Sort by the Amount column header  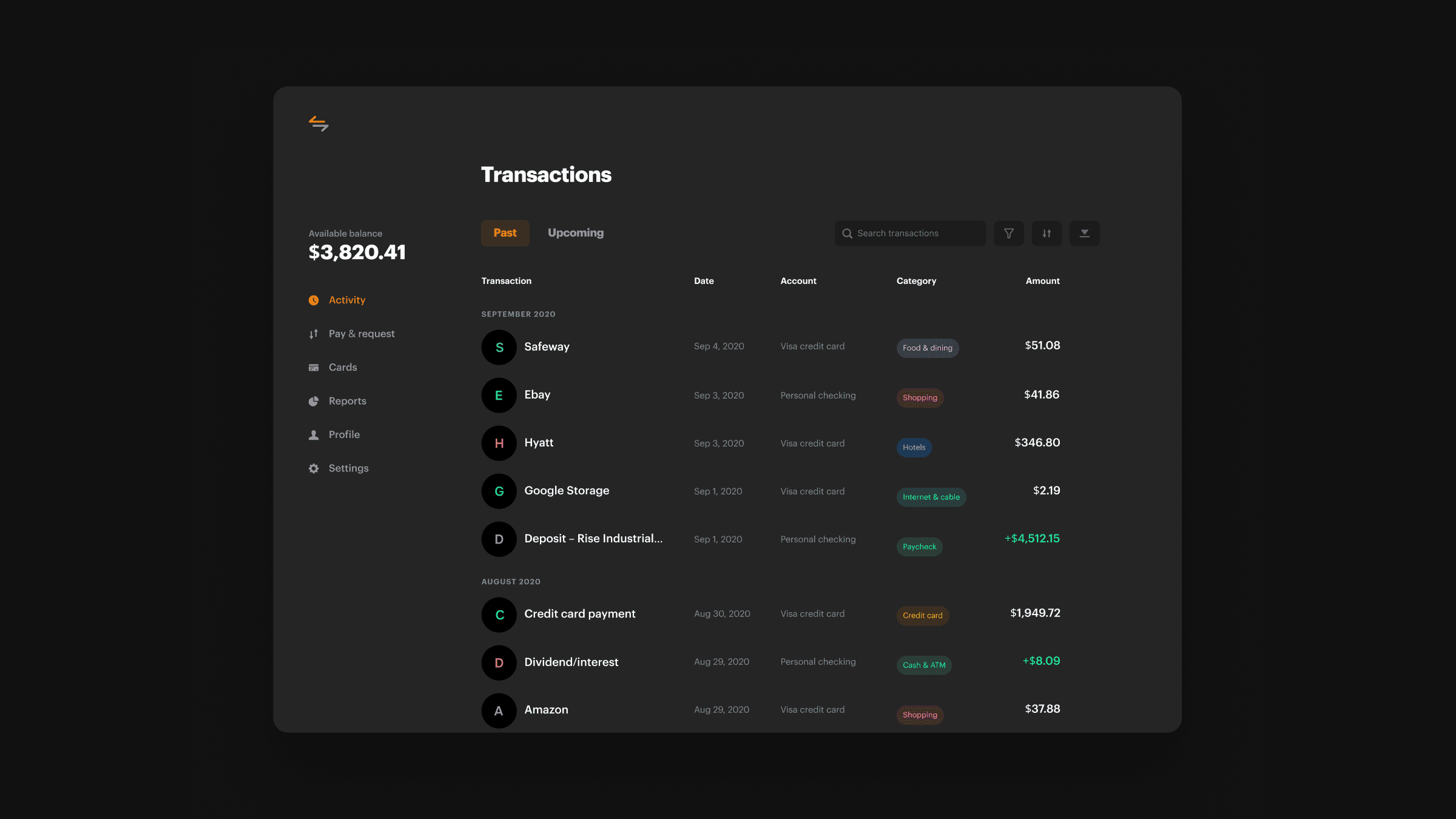click(x=1042, y=281)
